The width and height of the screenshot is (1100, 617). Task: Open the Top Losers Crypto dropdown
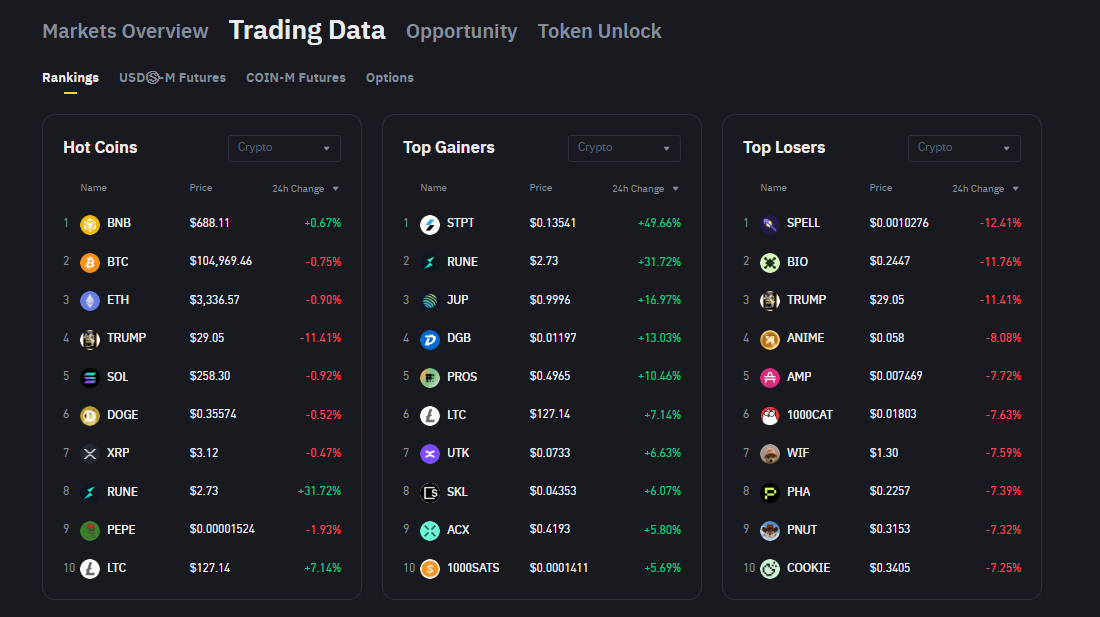(x=964, y=148)
